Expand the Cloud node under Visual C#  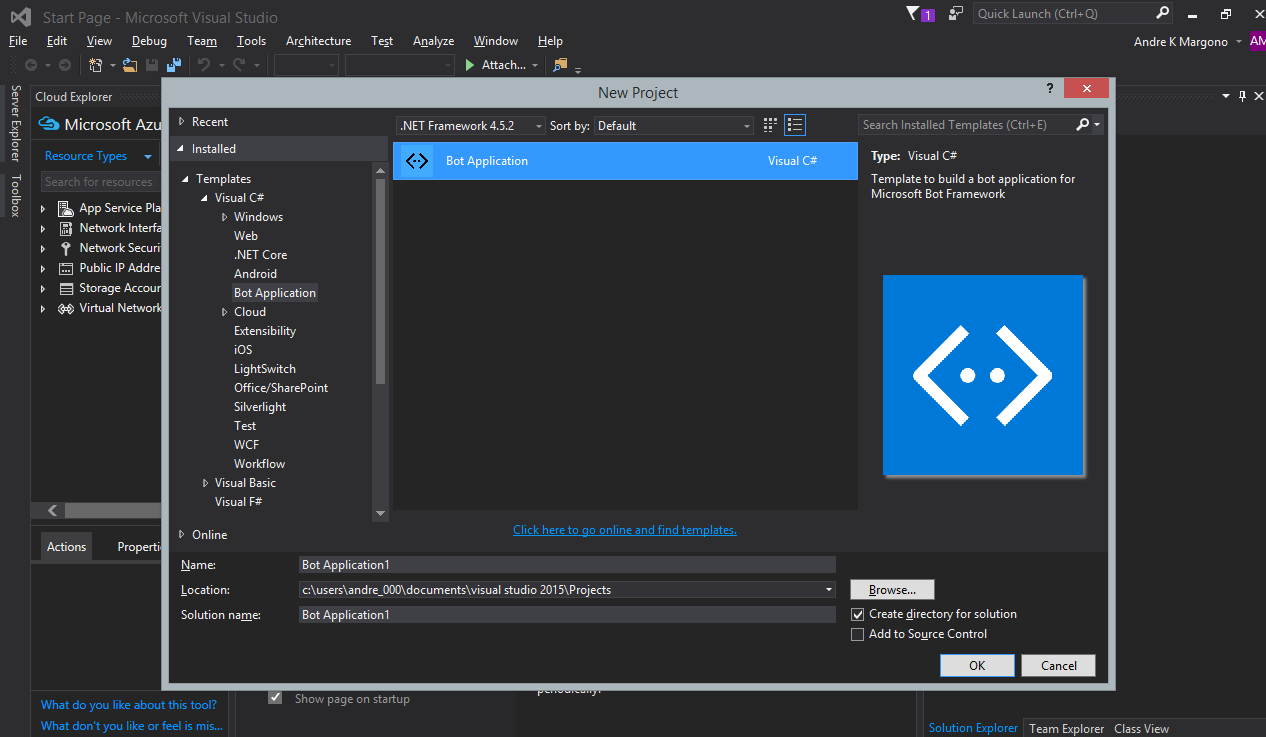coord(225,312)
